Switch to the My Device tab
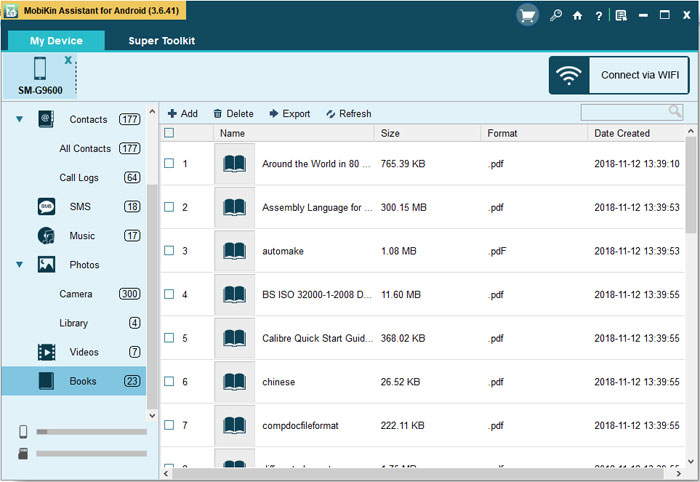Viewport: 700px width, 482px height. pyautogui.click(x=56, y=41)
